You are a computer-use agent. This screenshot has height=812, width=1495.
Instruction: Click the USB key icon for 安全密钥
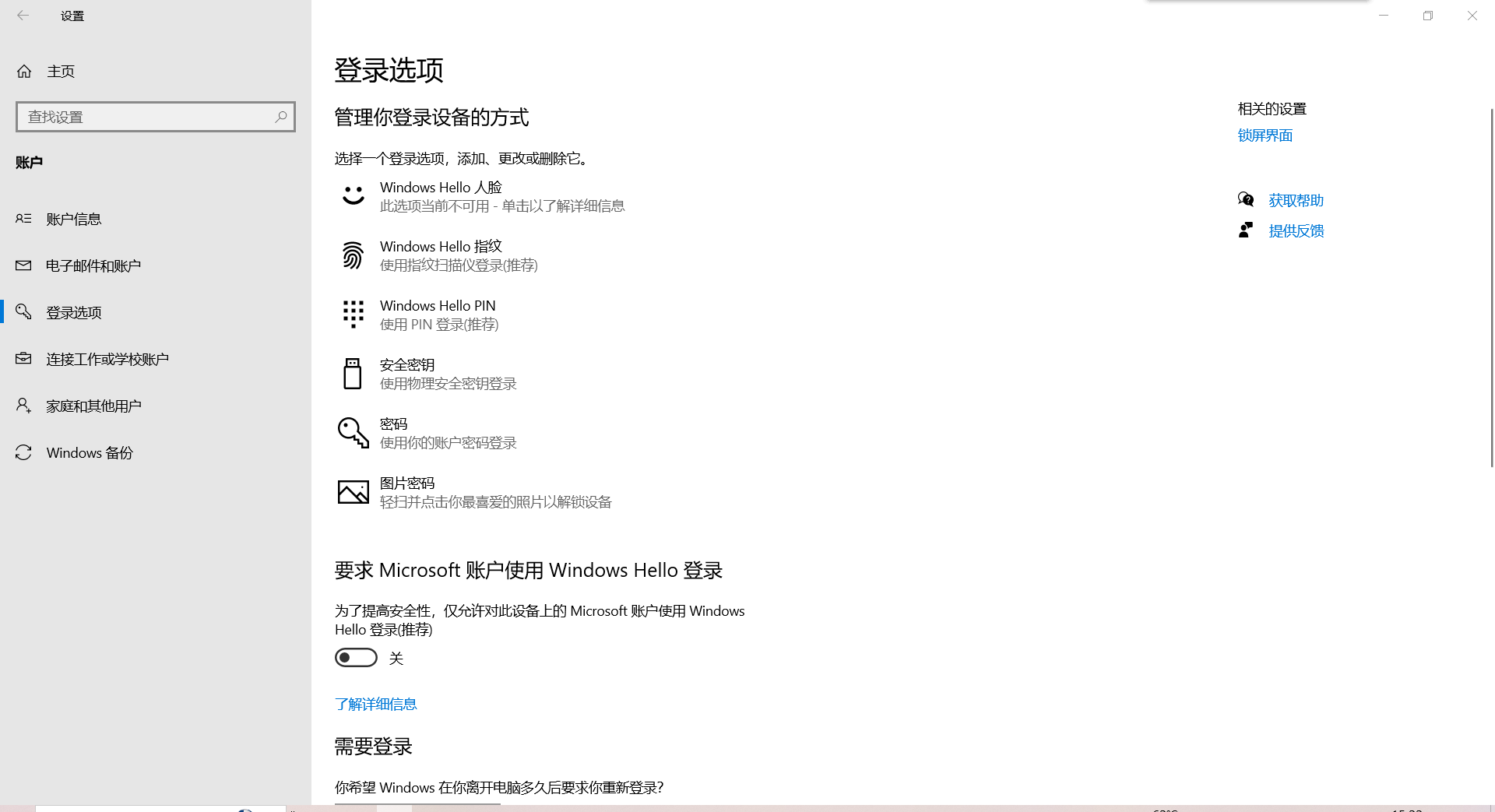353,374
